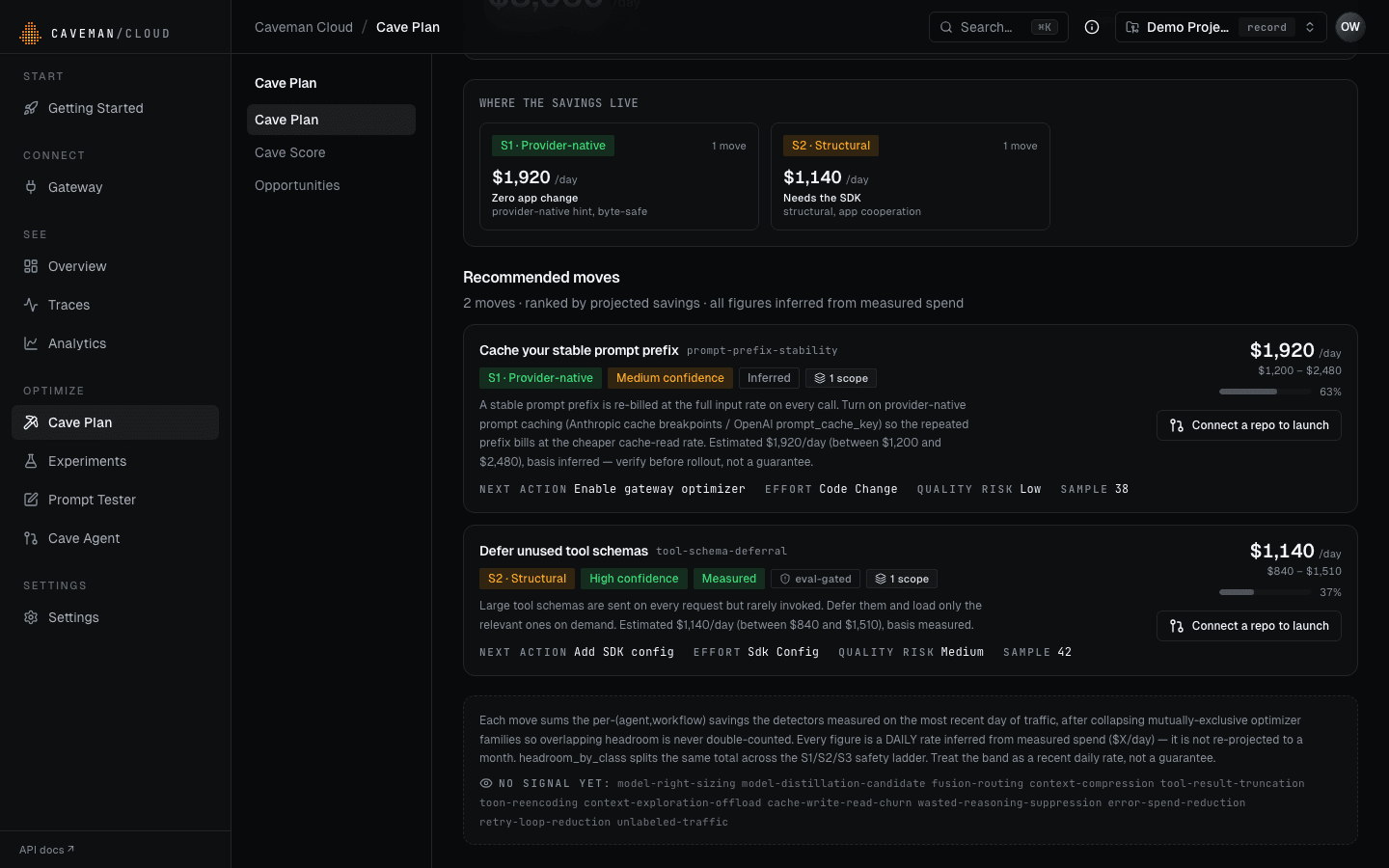
Task: Open the OW user avatar
Action: (x=1350, y=27)
